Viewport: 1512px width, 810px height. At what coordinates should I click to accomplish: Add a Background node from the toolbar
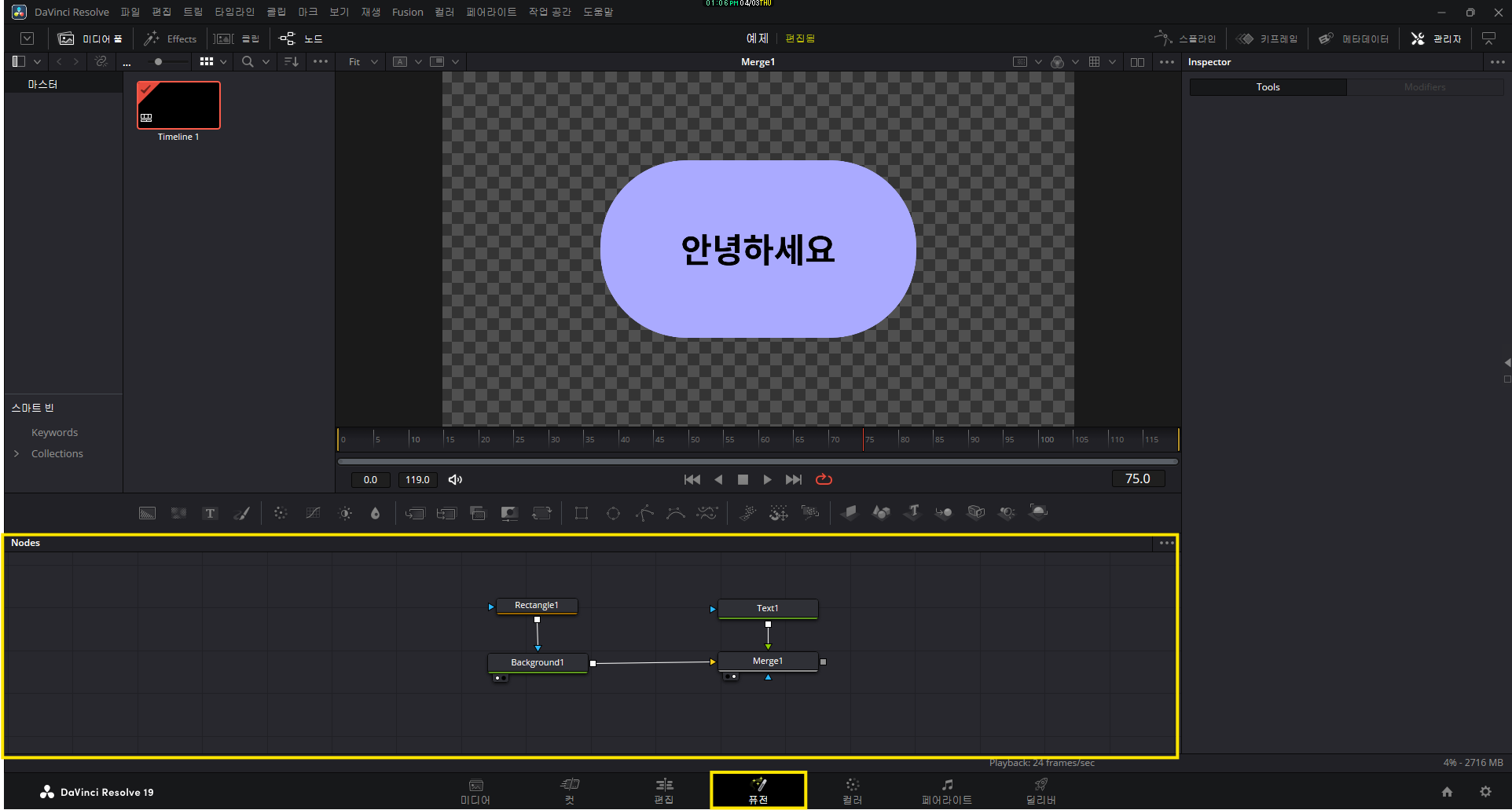coord(147,512)
